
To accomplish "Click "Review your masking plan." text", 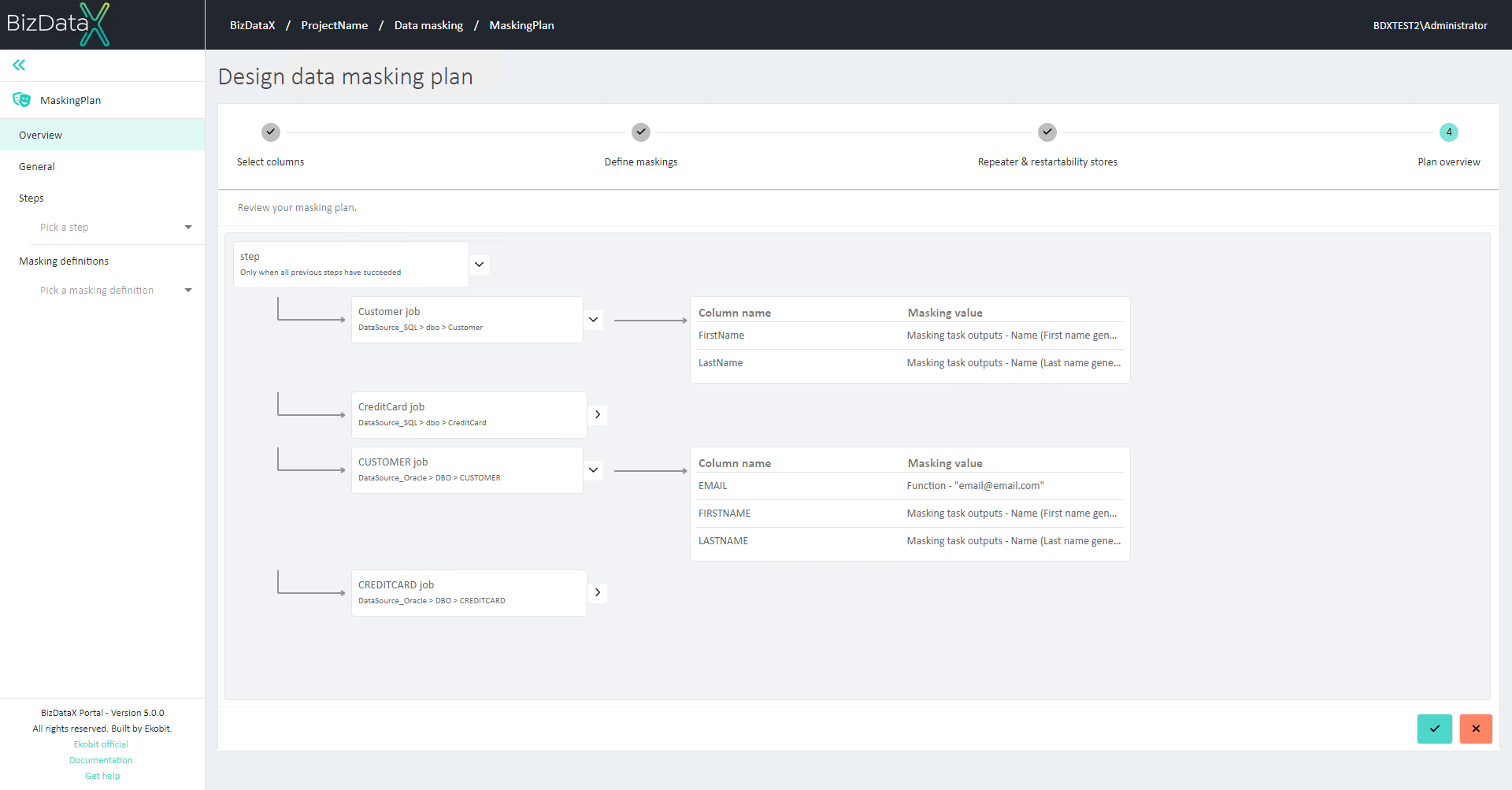I will pos(297,208).
